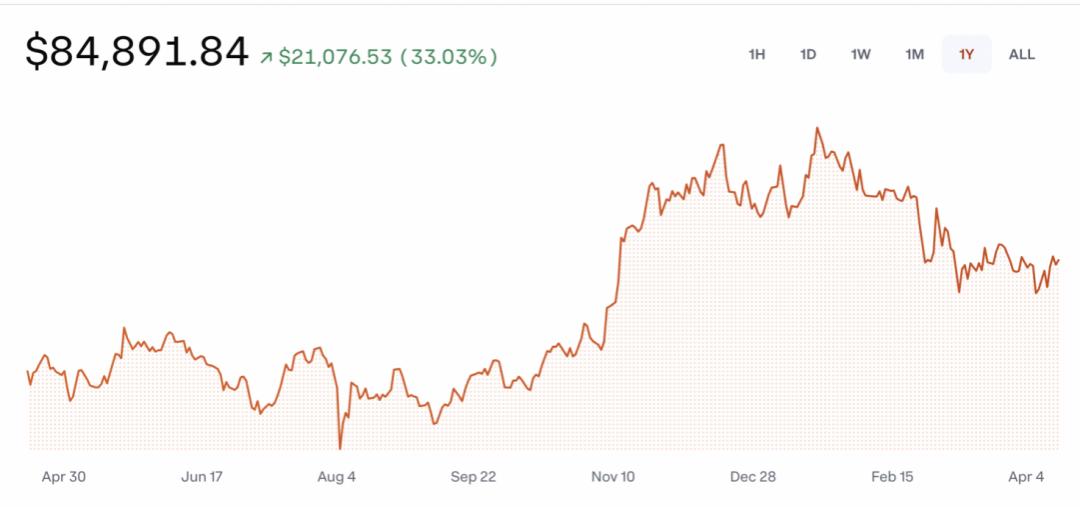Select the Jun 17 axis label
Viewport: 1080px width, 507px height.
tap(201, 477)
